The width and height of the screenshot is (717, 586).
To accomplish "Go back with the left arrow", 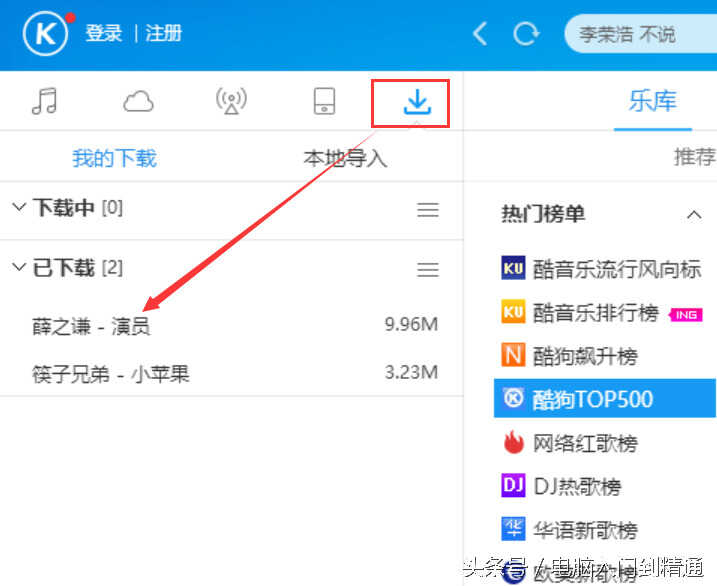I will pos(480,34).
